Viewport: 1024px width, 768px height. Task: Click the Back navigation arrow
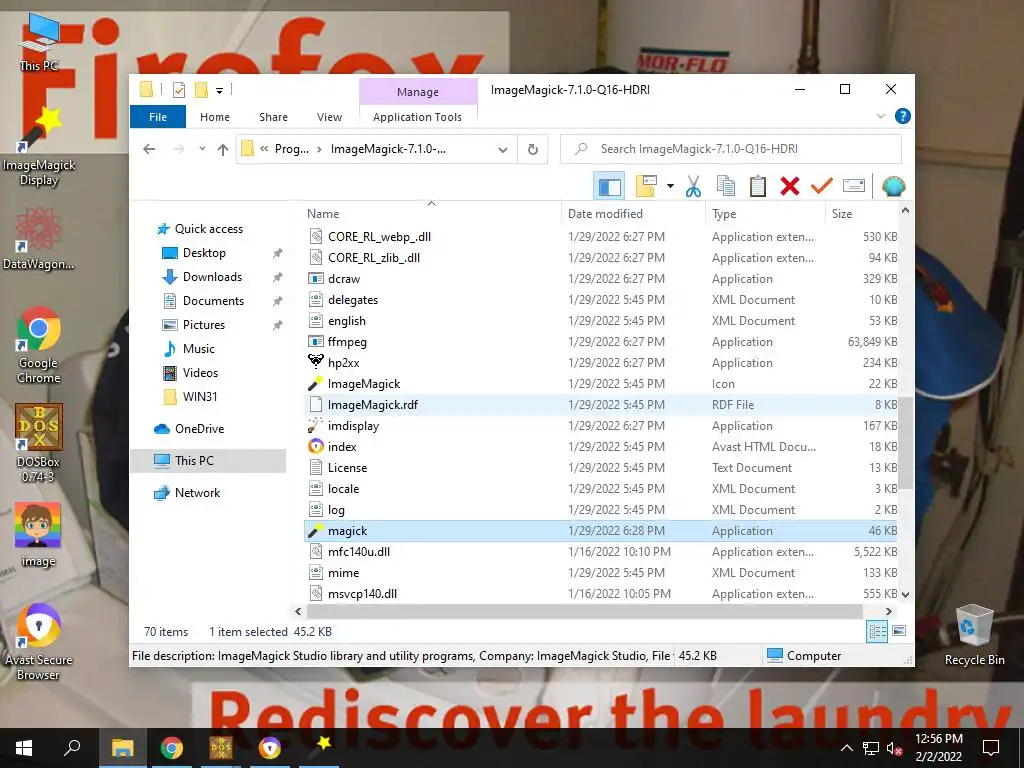(149, 150)
